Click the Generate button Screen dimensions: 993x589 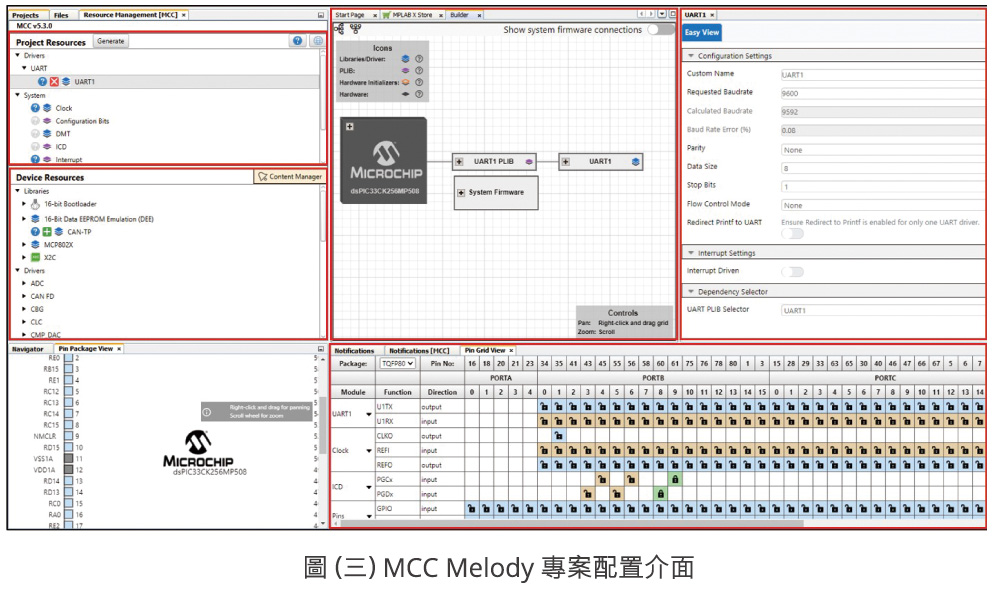coord(110,41)
